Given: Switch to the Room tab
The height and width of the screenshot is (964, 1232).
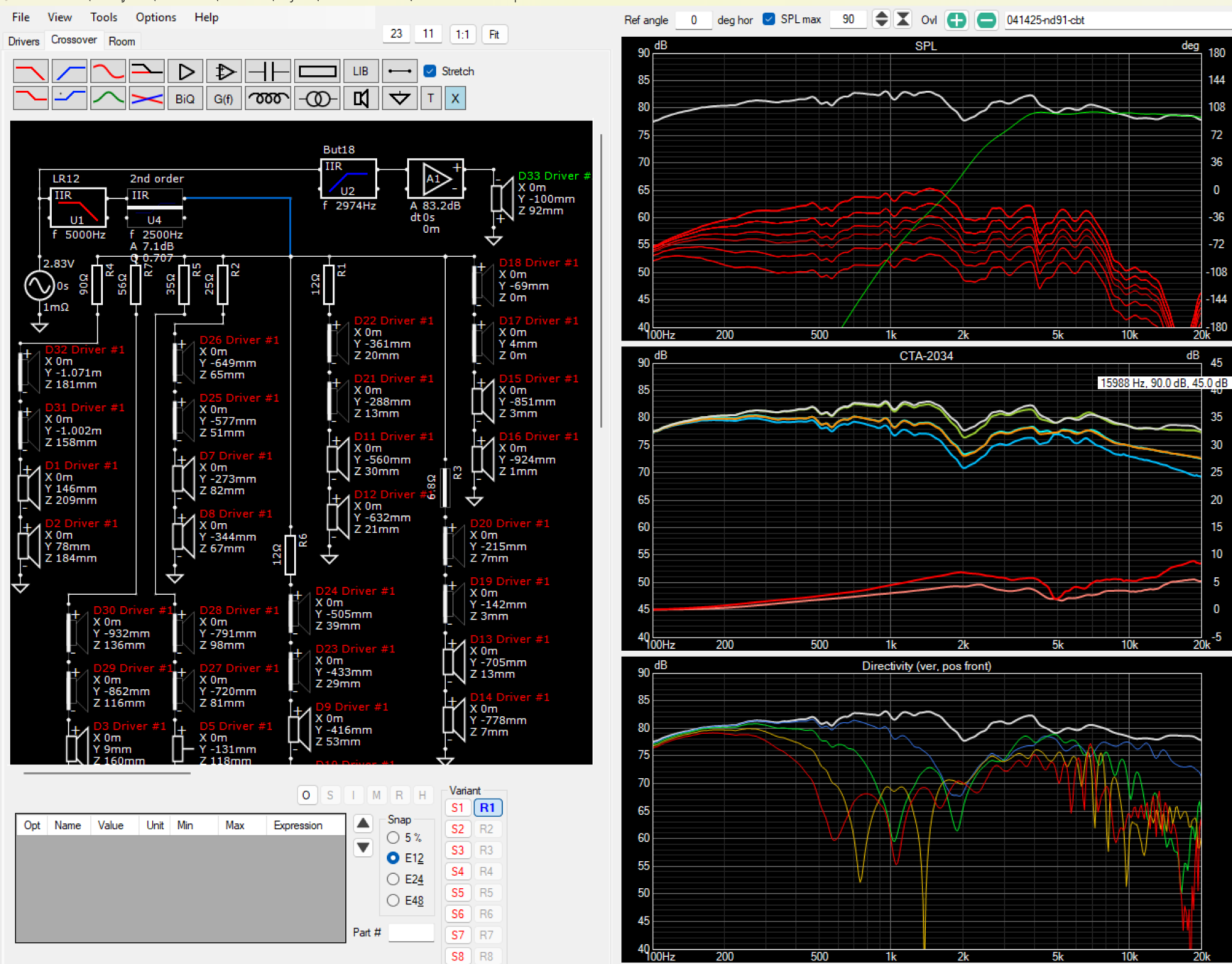Looking at the screenshot, I should (x=122, y=41).
